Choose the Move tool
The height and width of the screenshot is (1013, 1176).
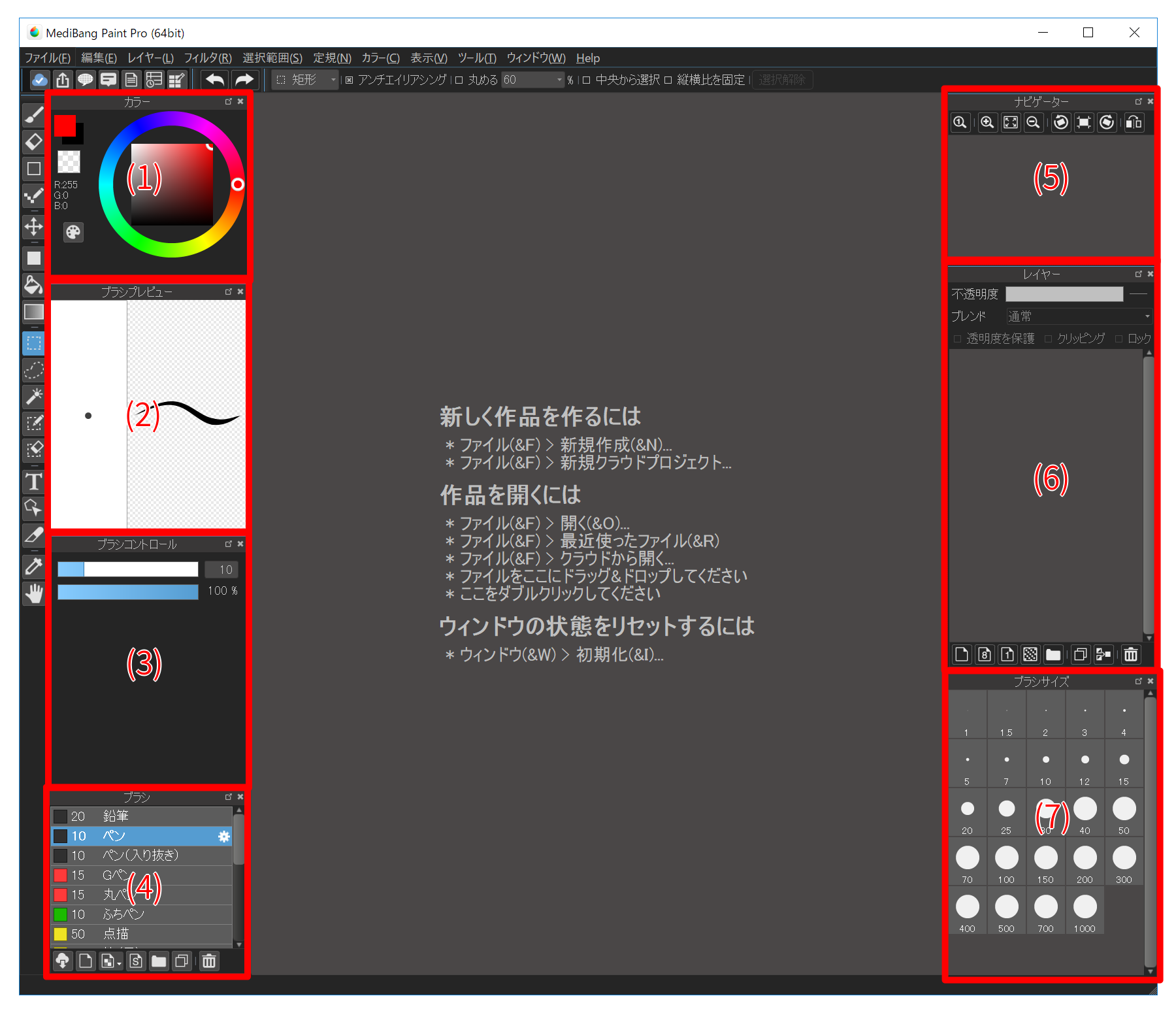click(33, 227)
